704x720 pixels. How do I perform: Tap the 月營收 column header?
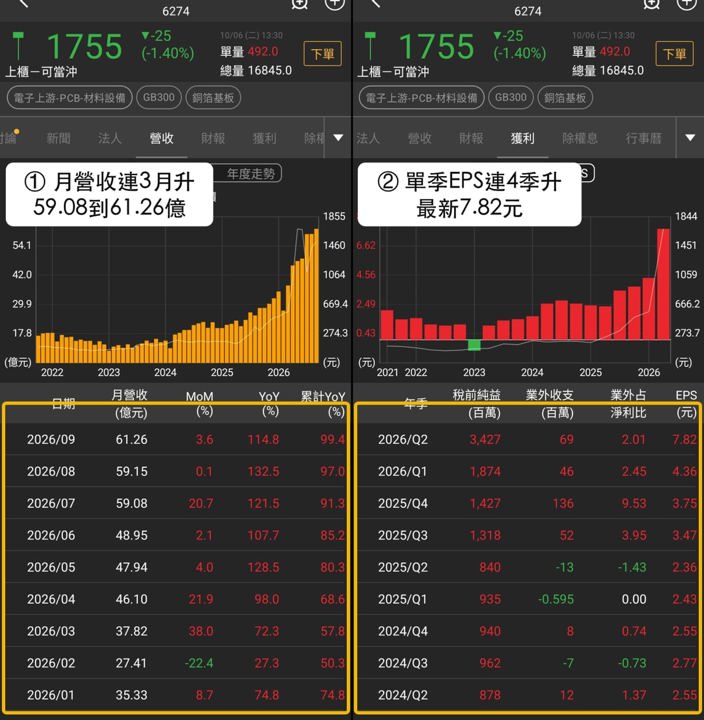pyautogui.click(x=130, y=404)
